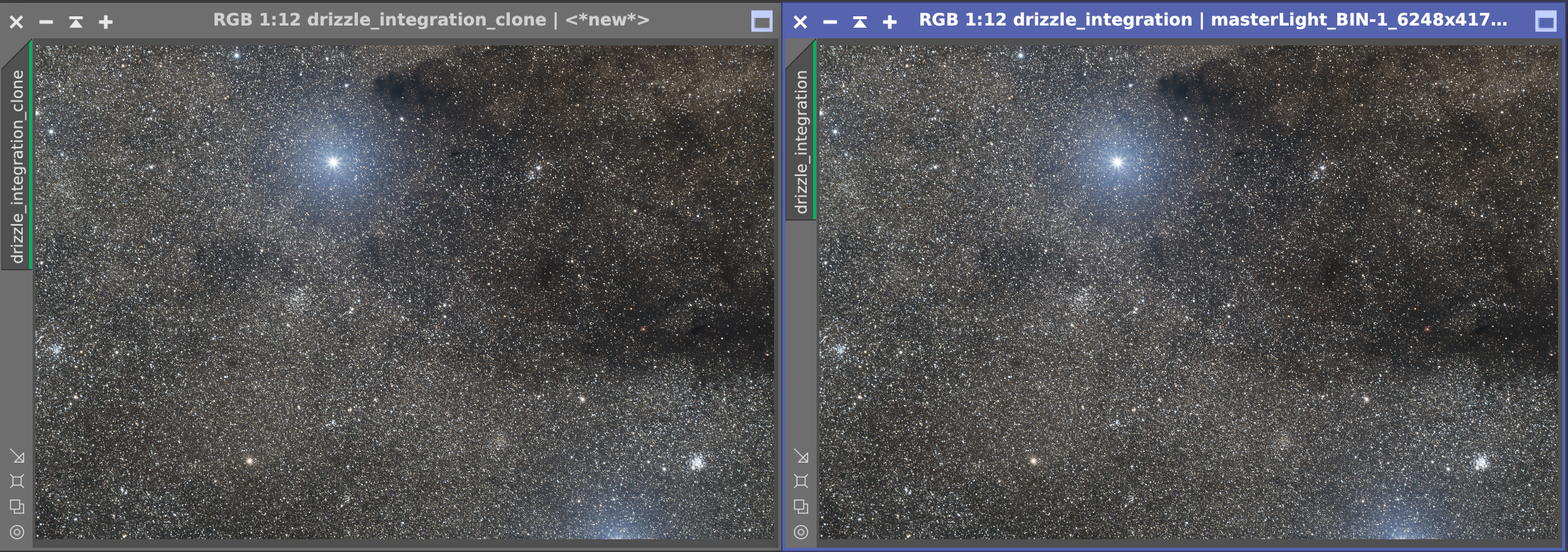This screenshot has height=552, width=1568.
Task: Click the overlapping squares icon in masterLight drizzle_integration window
Action: [x=801, y=507]
